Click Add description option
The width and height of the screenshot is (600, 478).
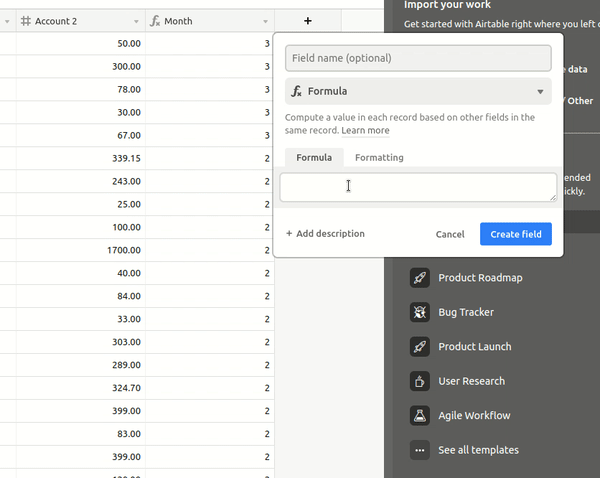325,234
